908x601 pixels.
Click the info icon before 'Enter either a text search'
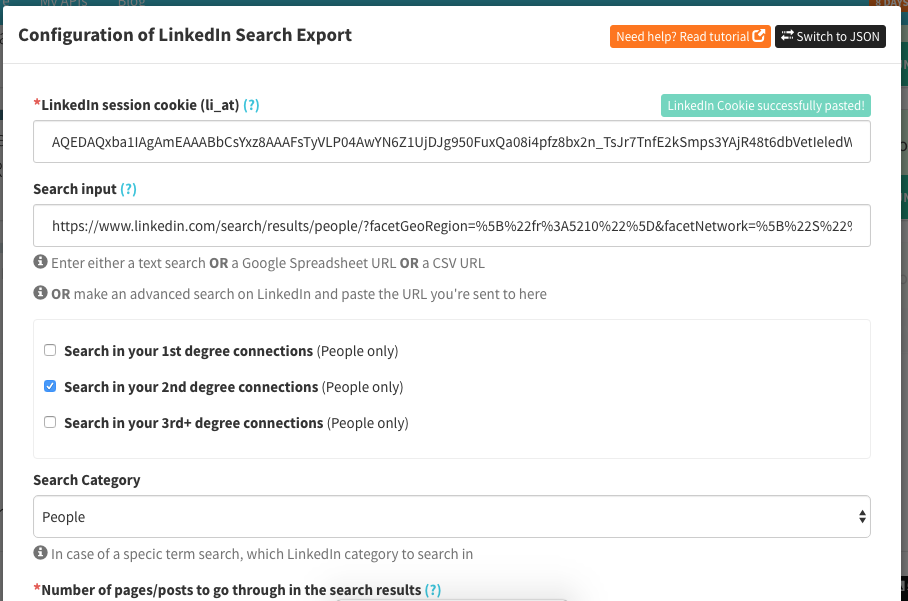(40, 262)
